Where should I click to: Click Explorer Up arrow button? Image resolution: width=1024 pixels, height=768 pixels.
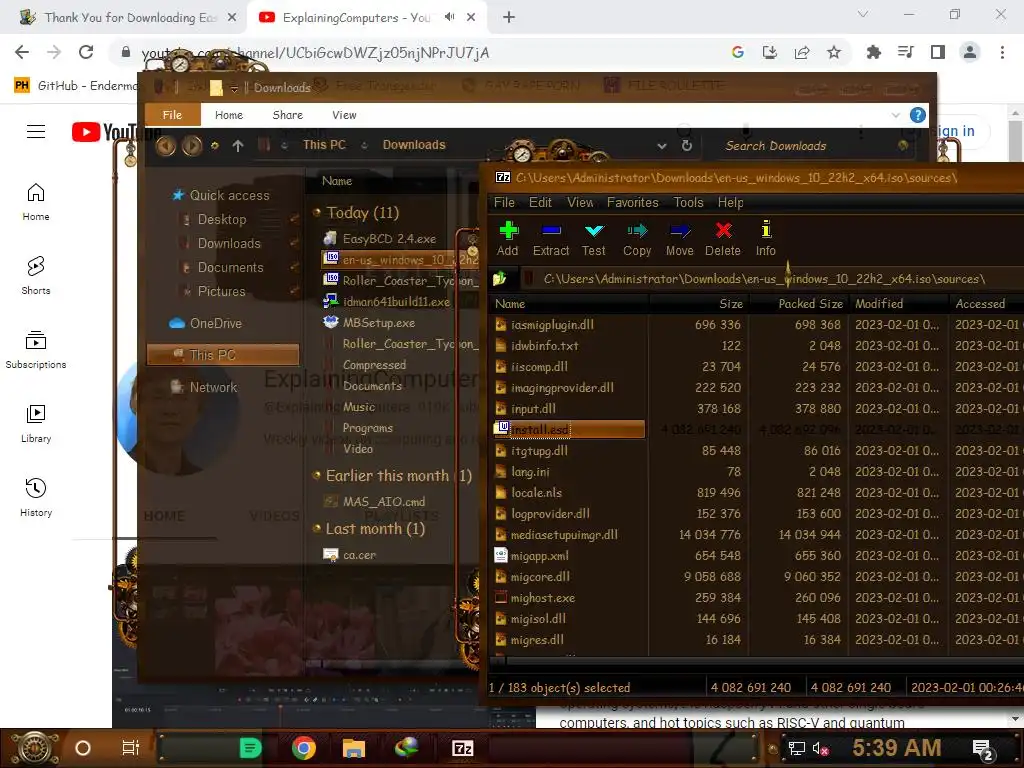[x=238, y=146]
